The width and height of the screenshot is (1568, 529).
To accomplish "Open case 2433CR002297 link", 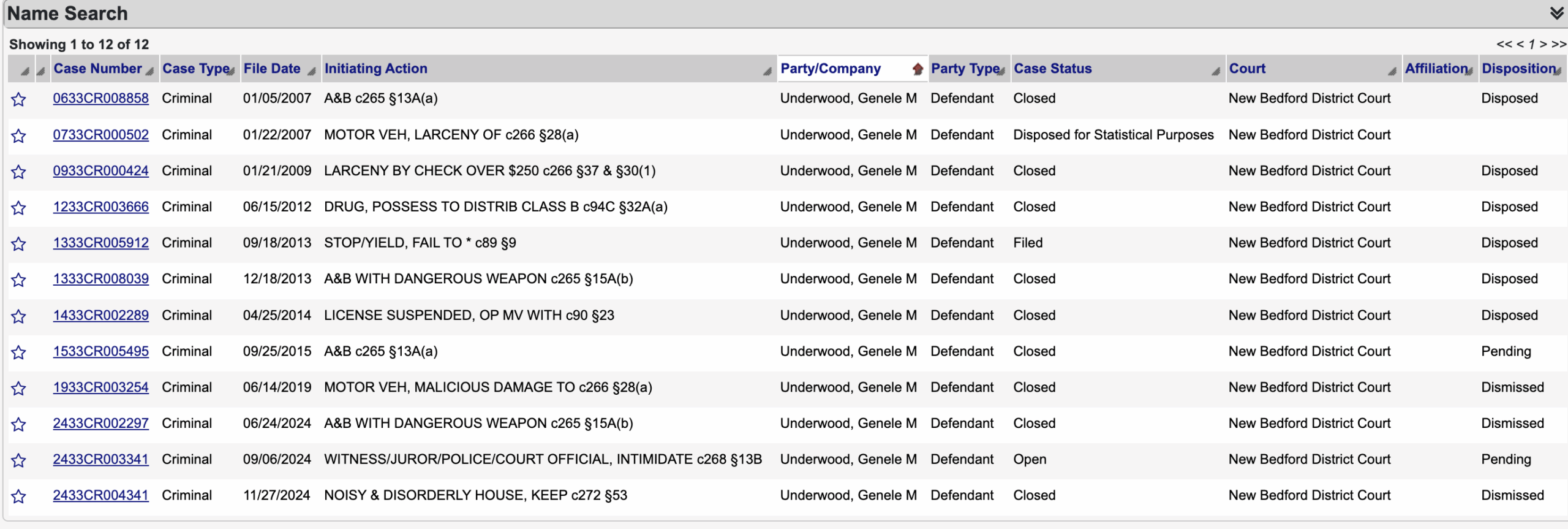I will (x=101, y=423).
